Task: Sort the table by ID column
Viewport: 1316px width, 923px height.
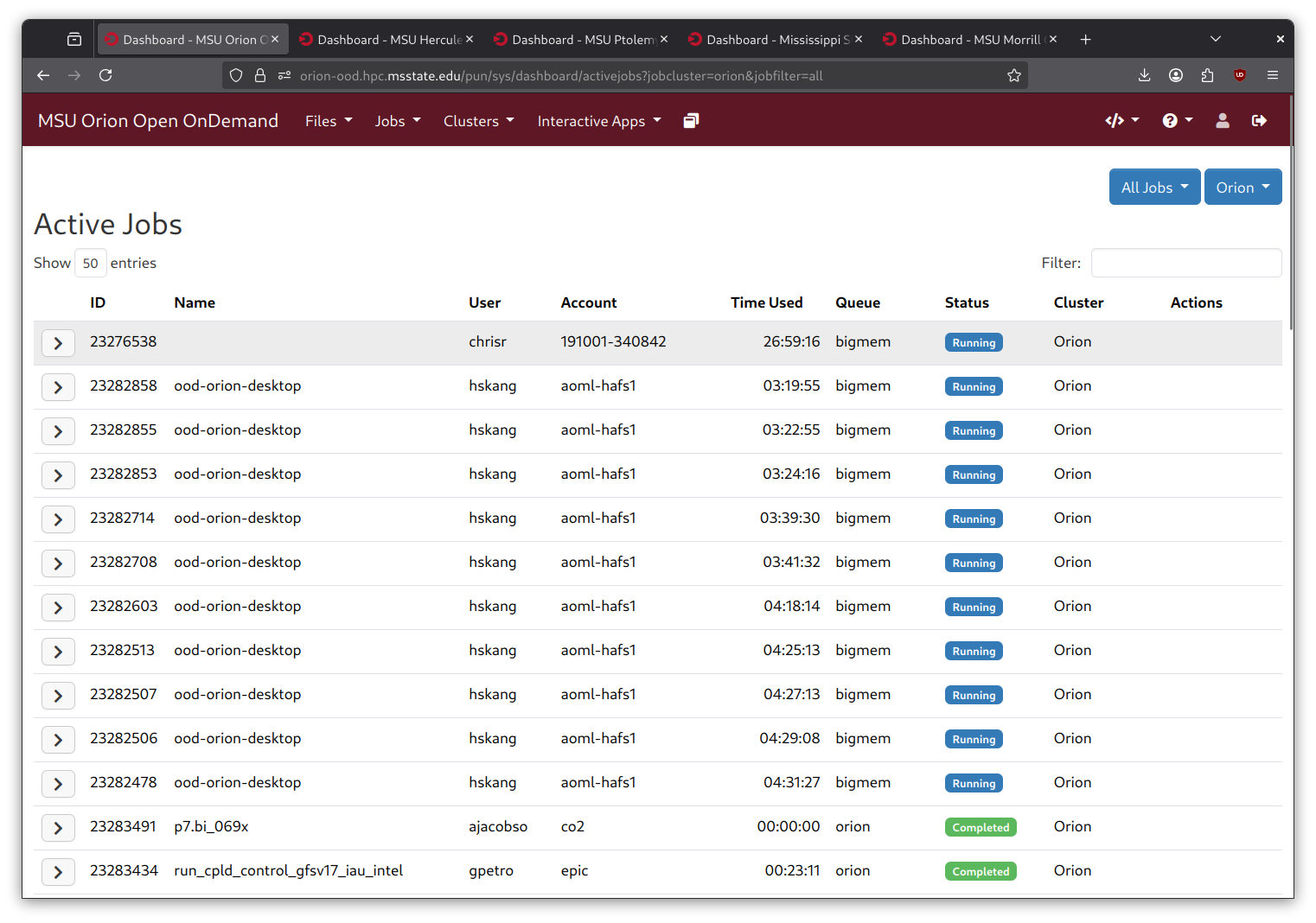Action: [x=98, y=302]
